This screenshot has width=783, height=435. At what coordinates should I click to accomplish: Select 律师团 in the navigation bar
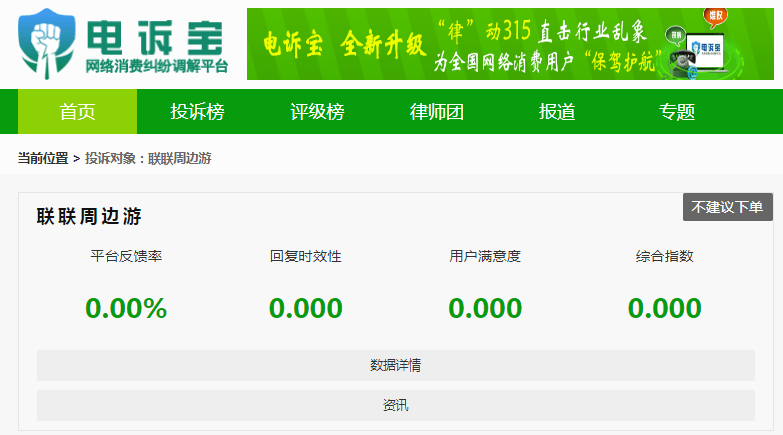437,111
